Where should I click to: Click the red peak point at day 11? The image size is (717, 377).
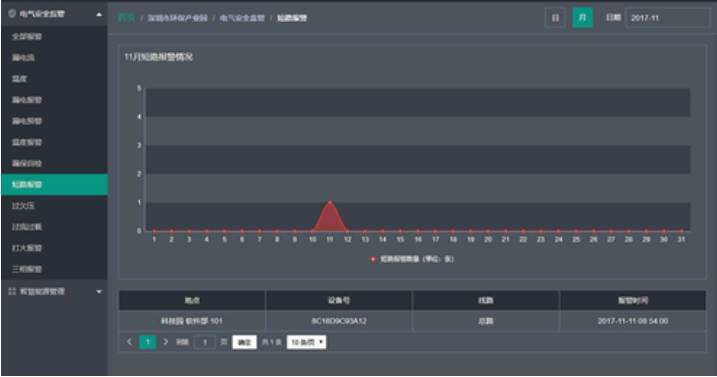330,202
